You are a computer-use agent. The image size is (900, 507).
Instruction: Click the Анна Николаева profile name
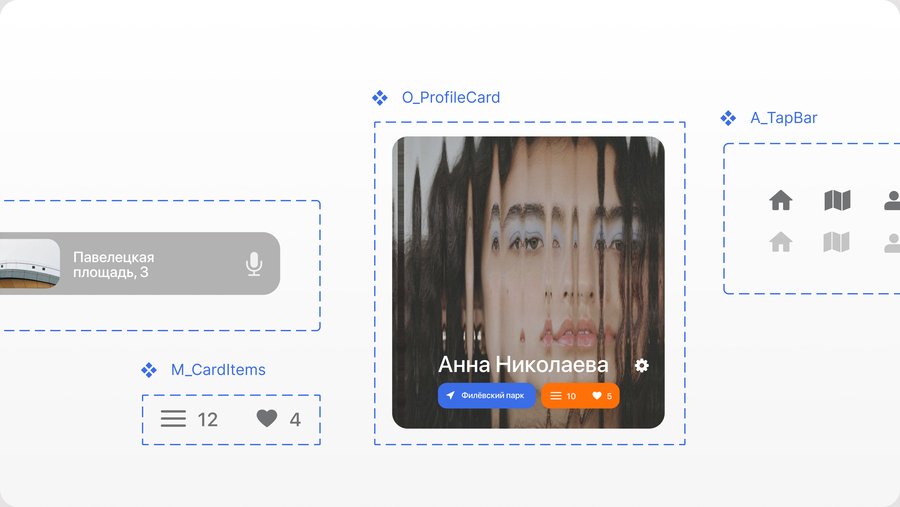(x=523, y=365)
